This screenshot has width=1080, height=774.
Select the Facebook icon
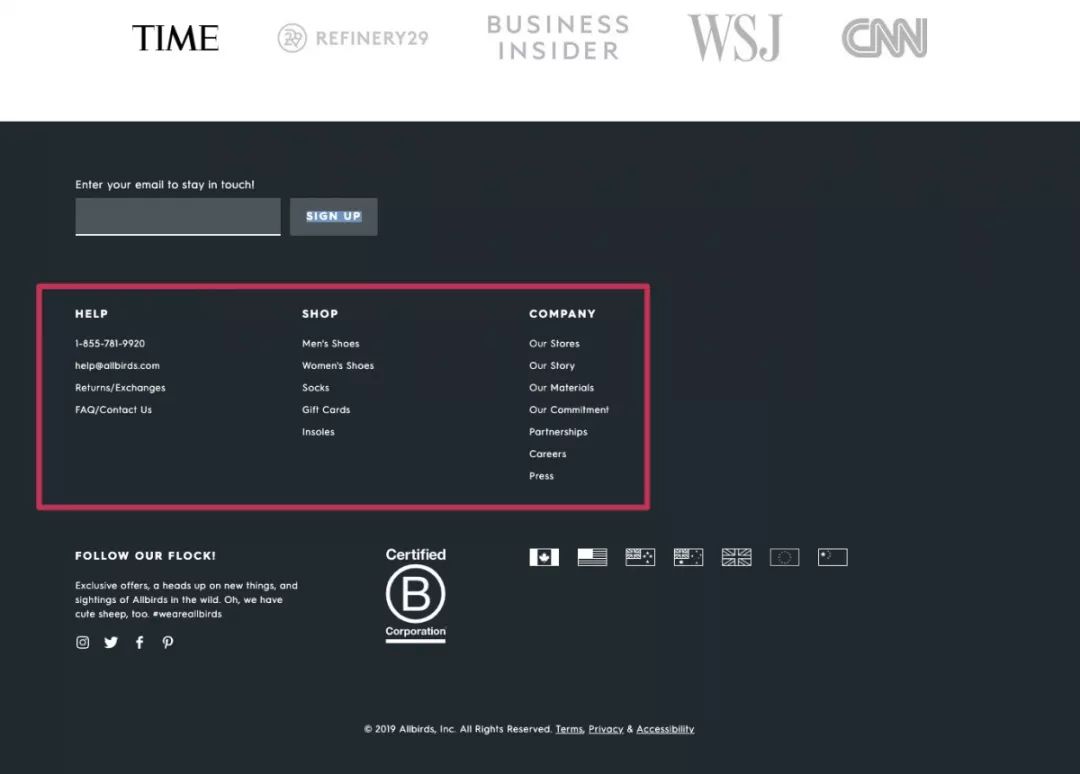(x=139, y=642)
